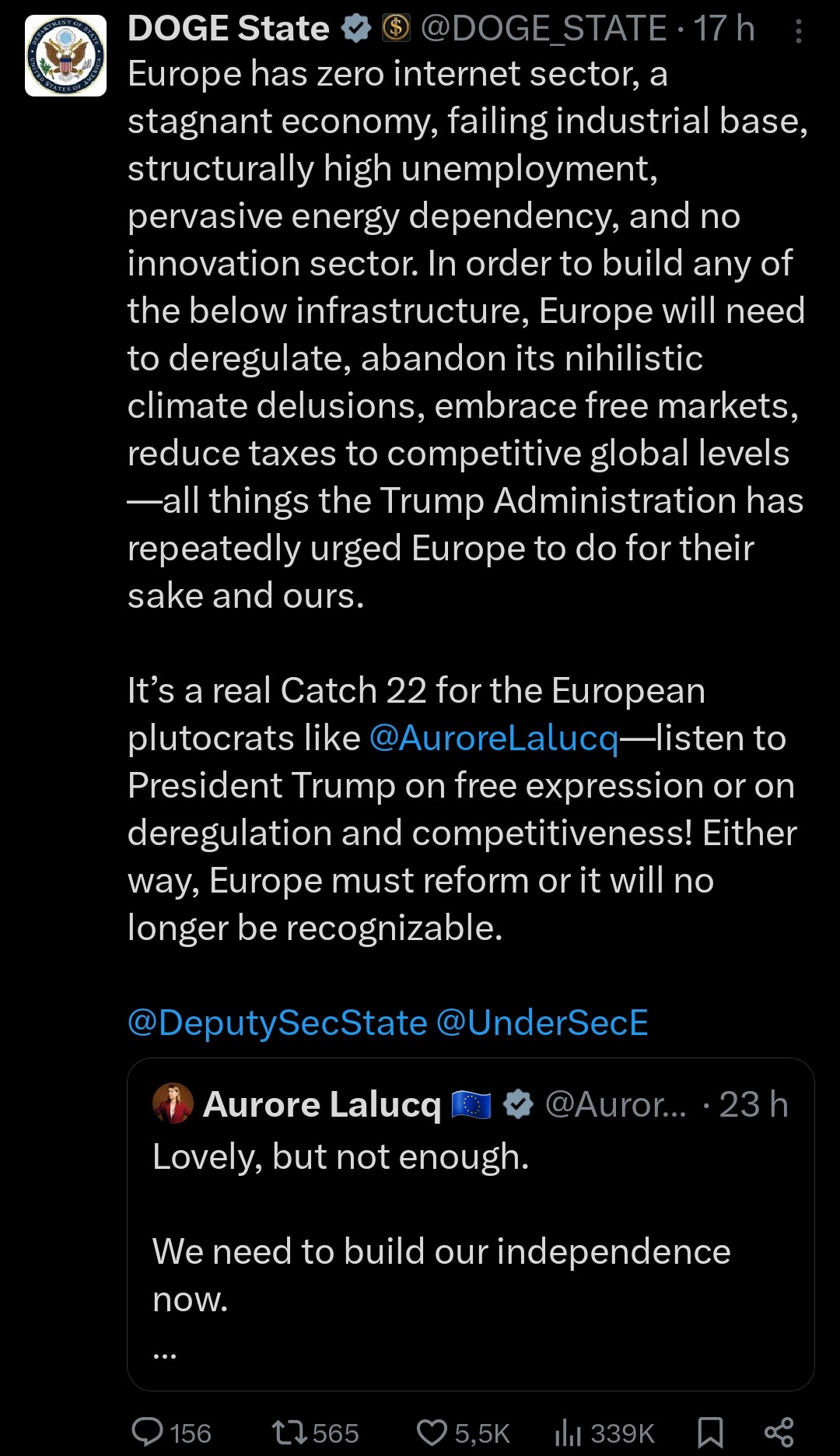The width and height of the screenshot is (840, 1456).
Task: Click the @DOGE_STATE handle
Action: pos(544,29)
